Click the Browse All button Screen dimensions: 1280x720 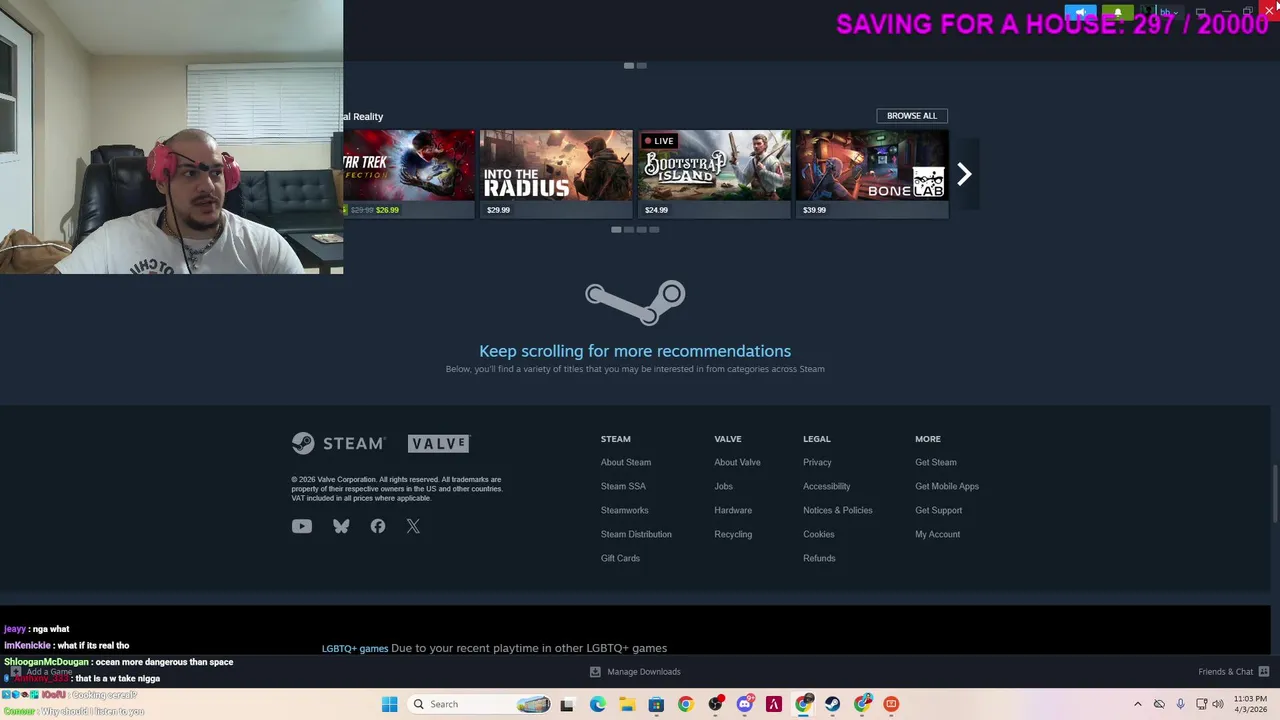tap(912, 116)
